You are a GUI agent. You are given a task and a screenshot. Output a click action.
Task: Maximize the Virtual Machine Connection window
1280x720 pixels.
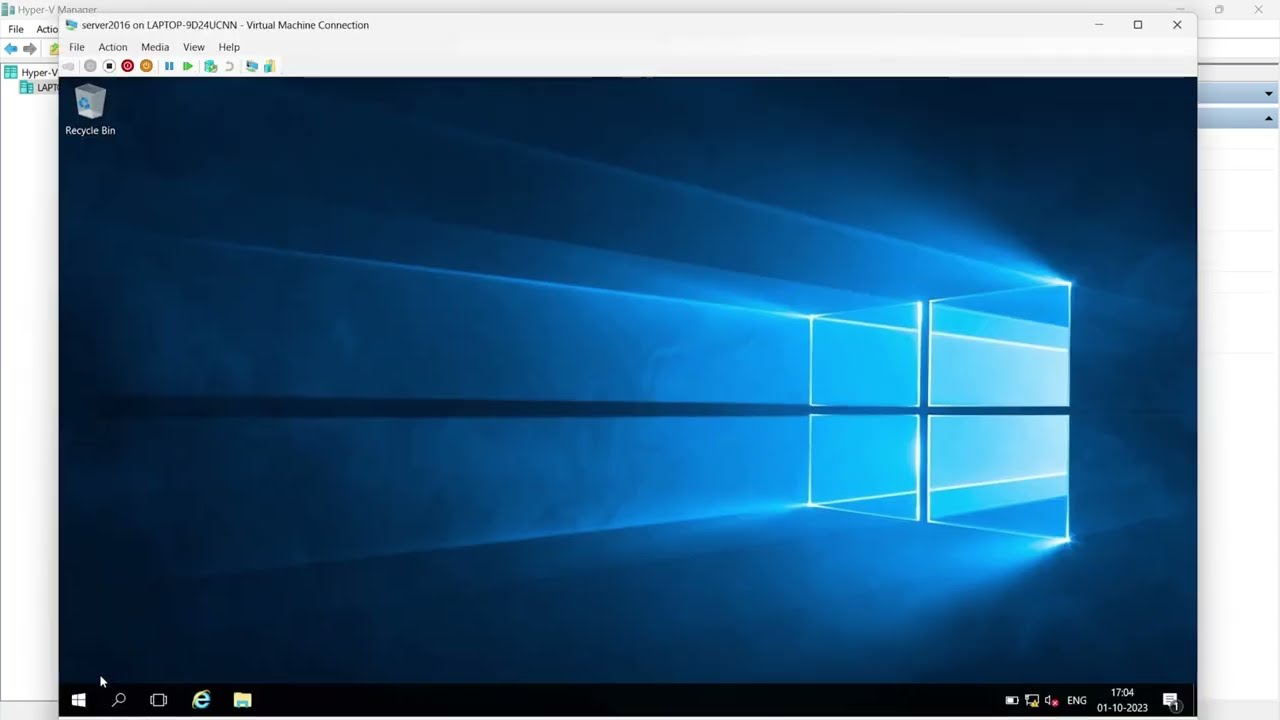[x=1138, y=25]
